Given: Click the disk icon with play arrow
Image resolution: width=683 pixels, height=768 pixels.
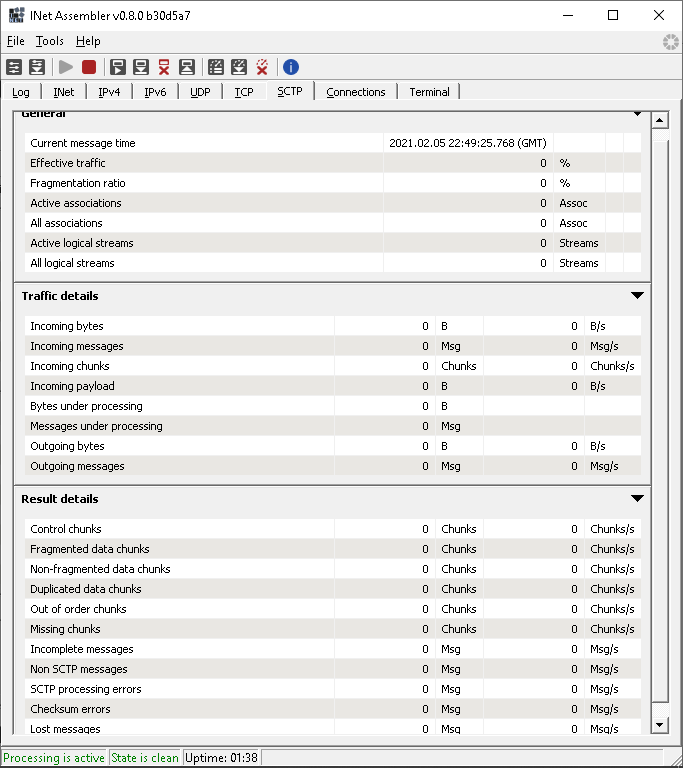Looking at the screenshot, I should (x=118, y=67).
